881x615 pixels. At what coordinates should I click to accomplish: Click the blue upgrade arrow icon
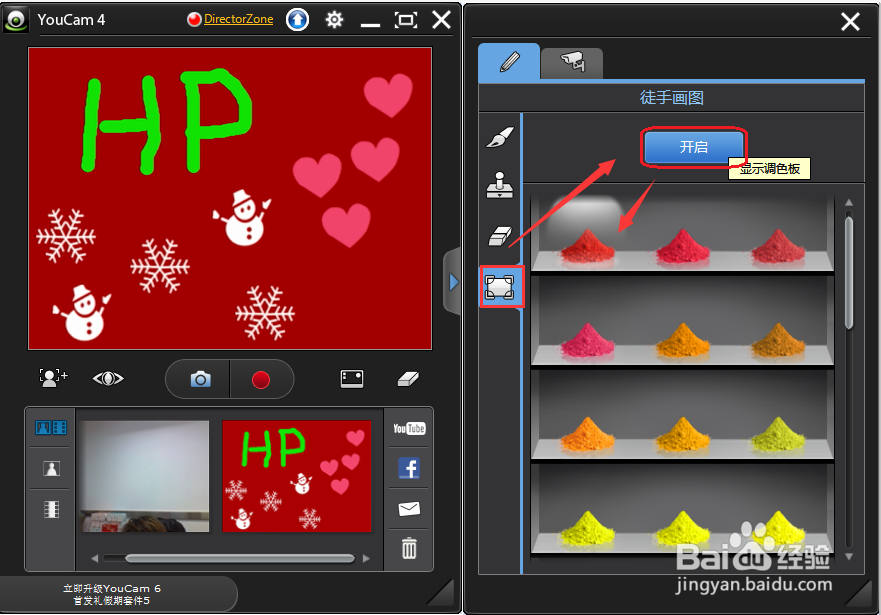(297, 20)
